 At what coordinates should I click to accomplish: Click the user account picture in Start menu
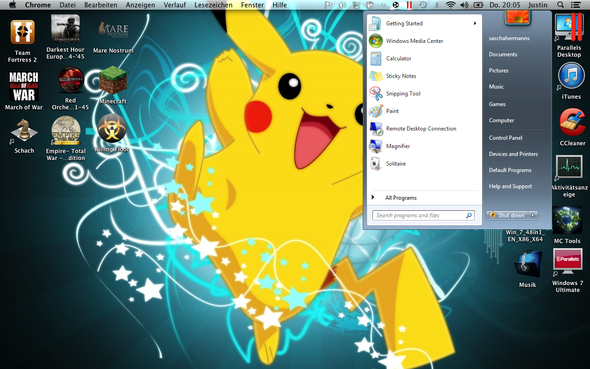click(x=517, y=17)
